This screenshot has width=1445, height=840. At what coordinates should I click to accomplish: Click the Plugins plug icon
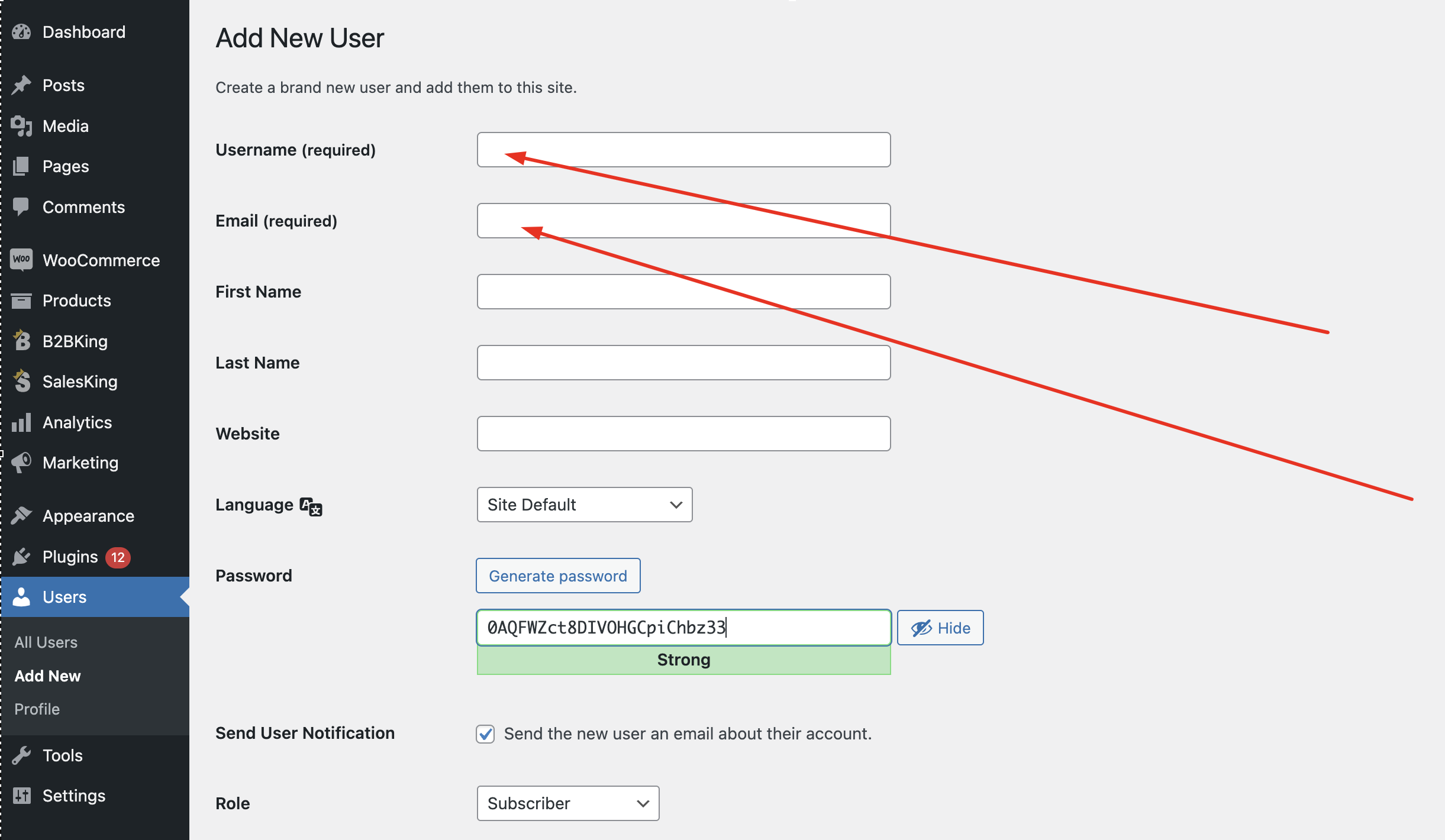21,557
